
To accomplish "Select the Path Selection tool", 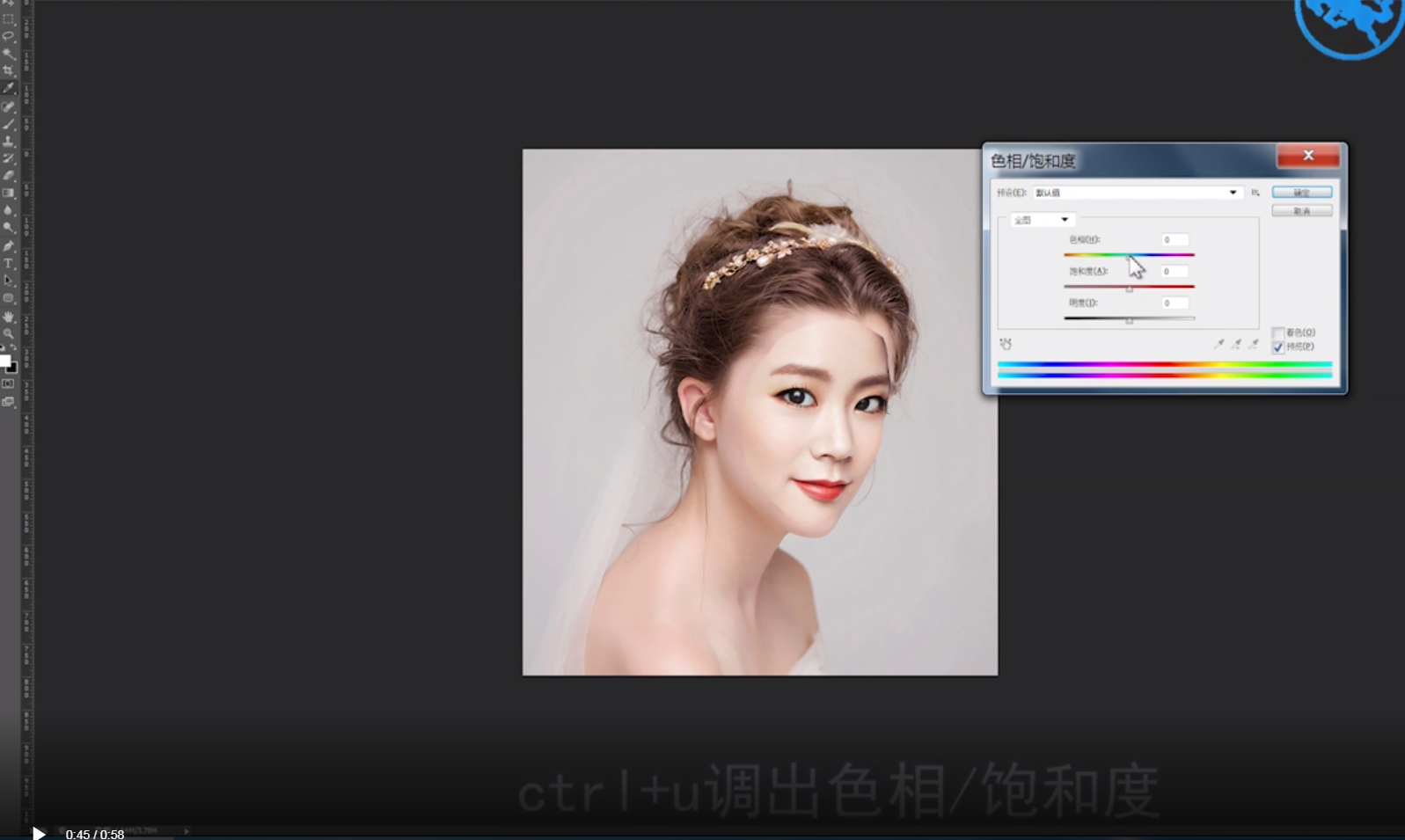I will click(x=9, y=281).
